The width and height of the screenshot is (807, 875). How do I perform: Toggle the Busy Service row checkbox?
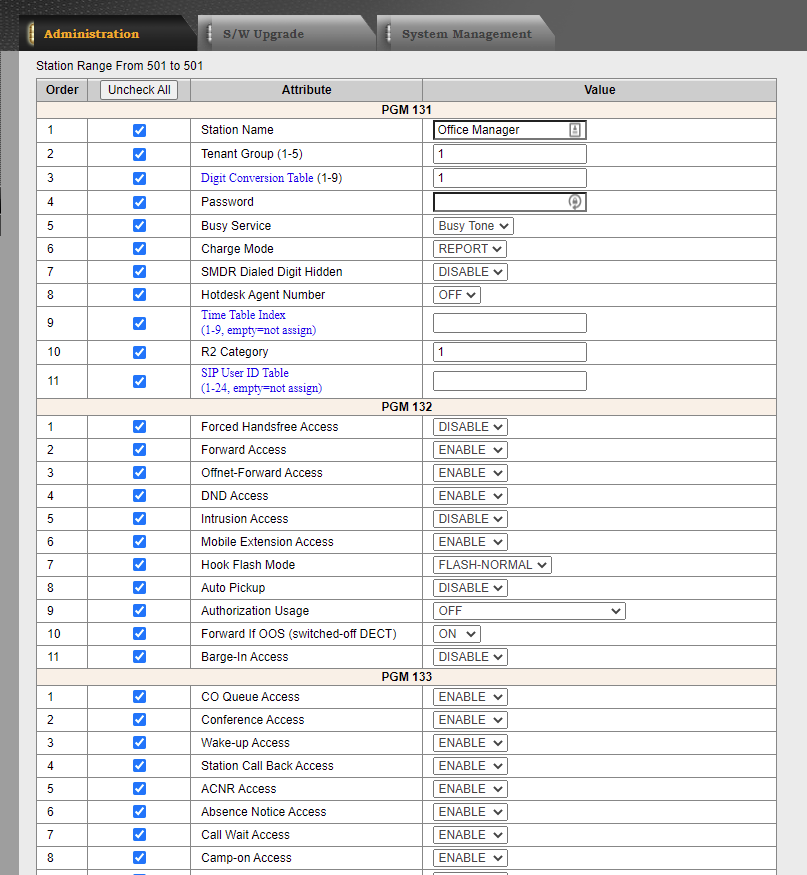(139, 226)
